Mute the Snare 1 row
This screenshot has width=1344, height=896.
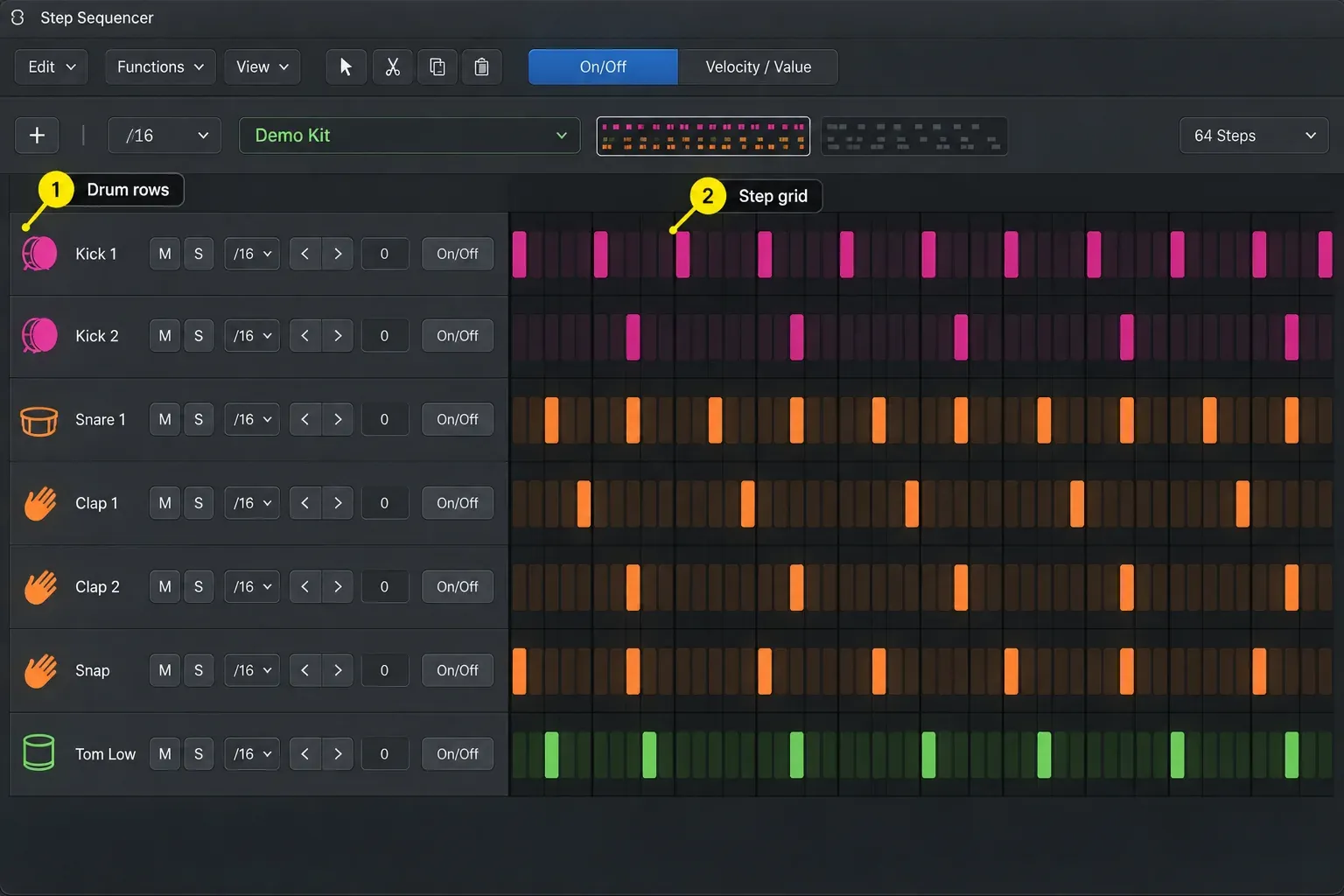pyautogui.click(x=164, y=419)
